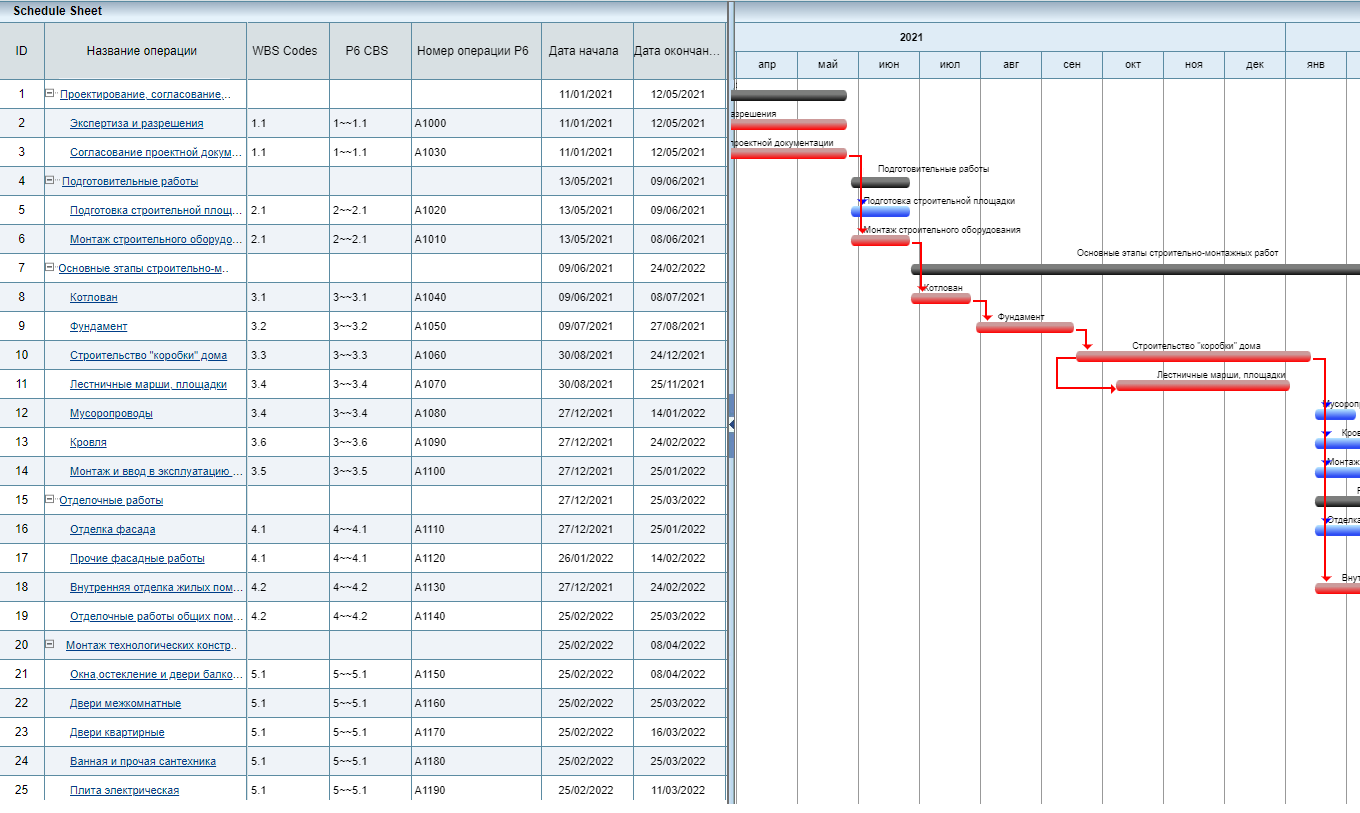Click the 'сен' month header in the timeline
1360x813 pixels.
[x=1071, y=64]
